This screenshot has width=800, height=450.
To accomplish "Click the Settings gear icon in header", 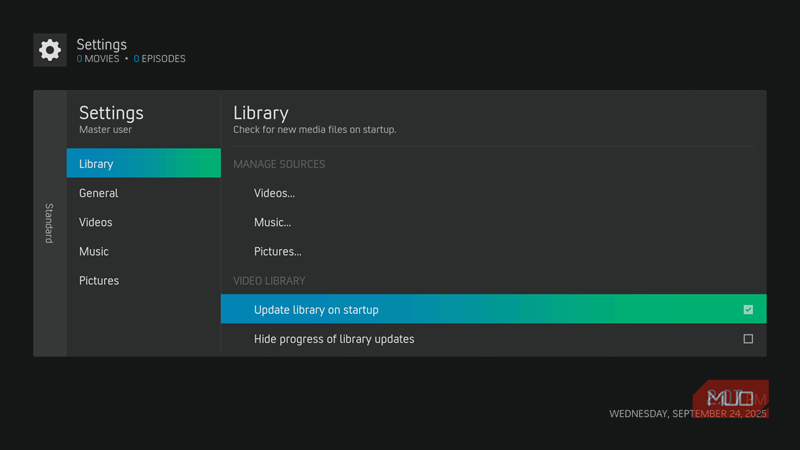I will 50,50.
